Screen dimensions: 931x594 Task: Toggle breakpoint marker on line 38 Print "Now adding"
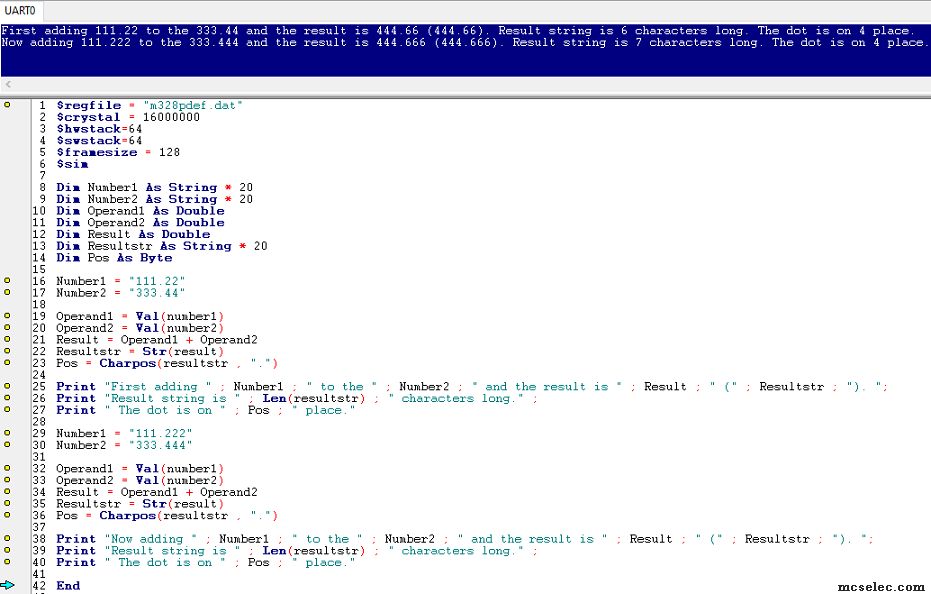pyautogui.click(x=8, y=538)
